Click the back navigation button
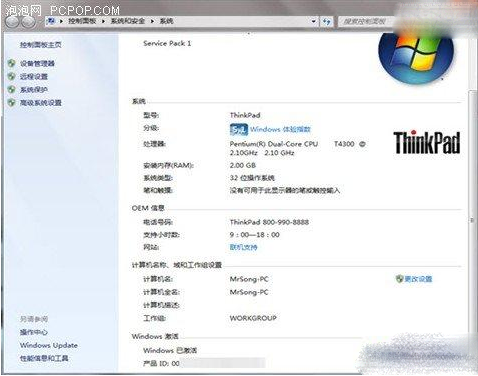 tap(13, 22)
